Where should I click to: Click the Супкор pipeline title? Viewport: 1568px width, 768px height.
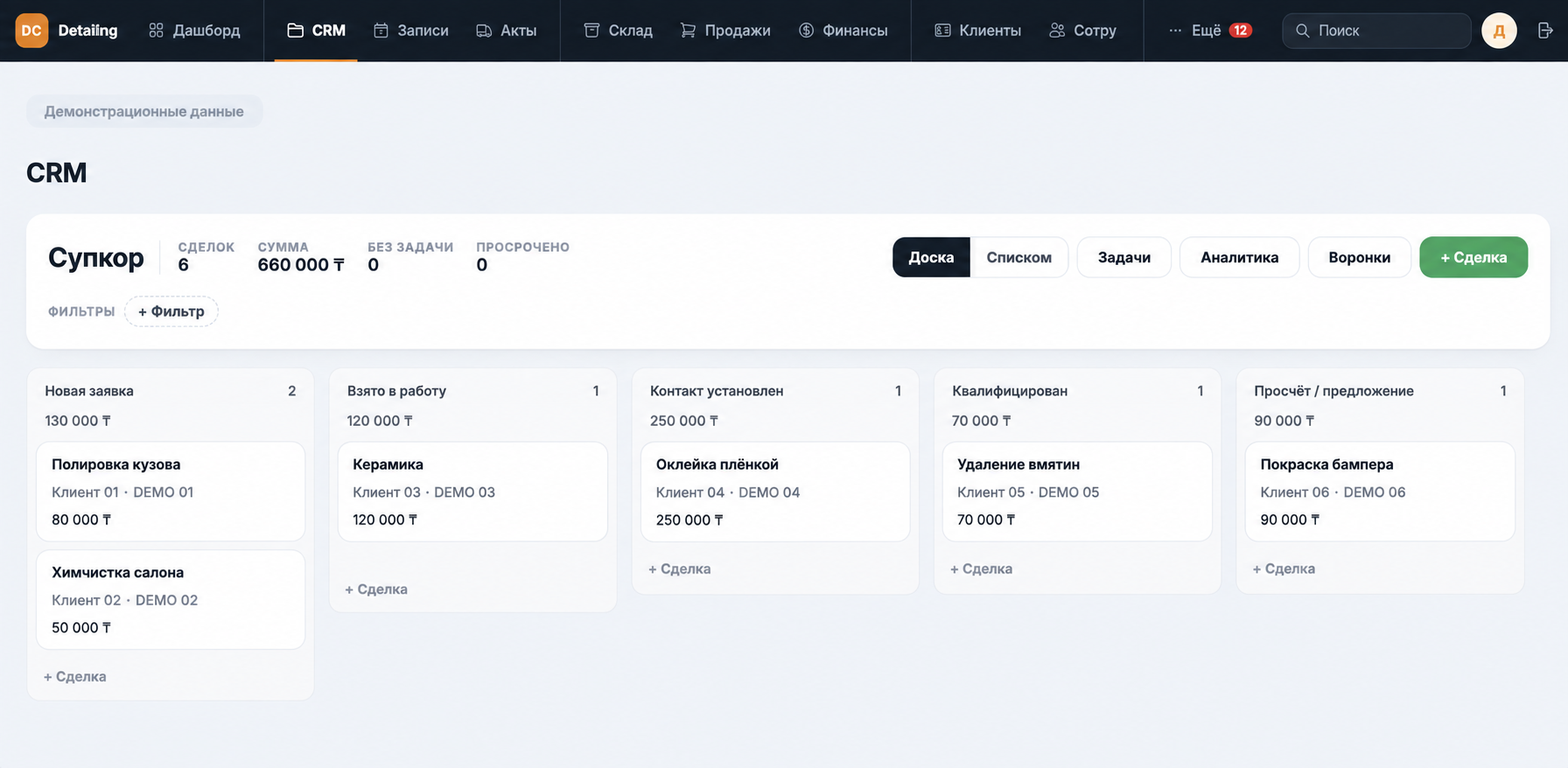coord(96,257)
